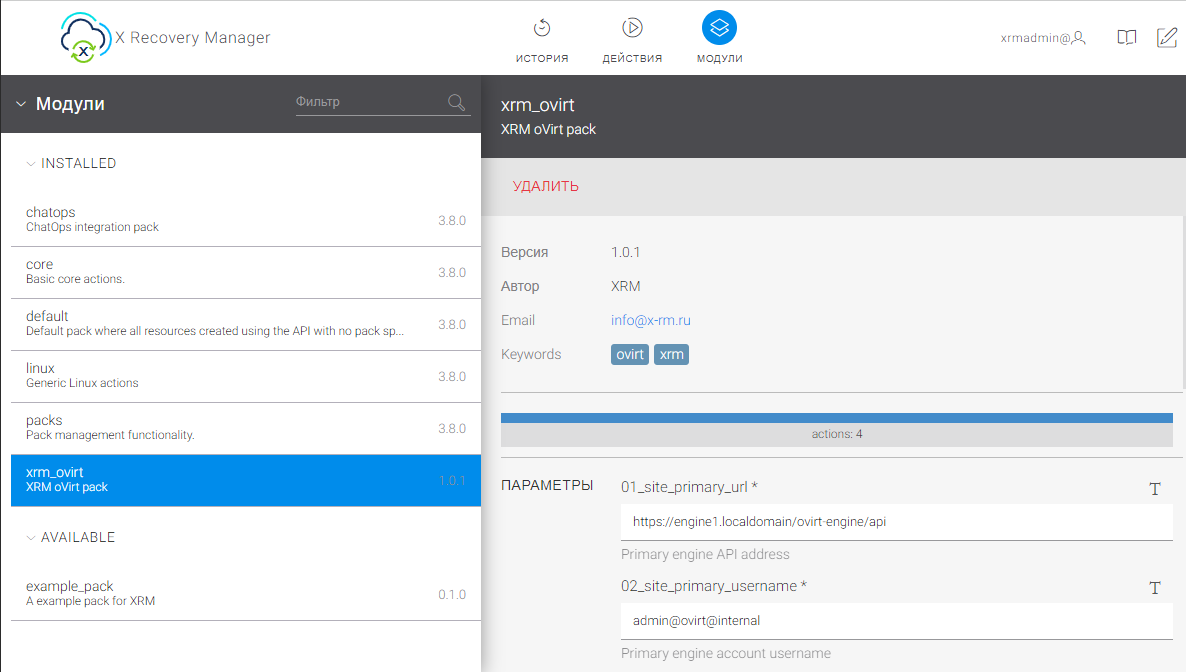Viewport: 1186px width, 672px height.
Task: Open the documentation book icon
Action: (x=1127, y=38)
